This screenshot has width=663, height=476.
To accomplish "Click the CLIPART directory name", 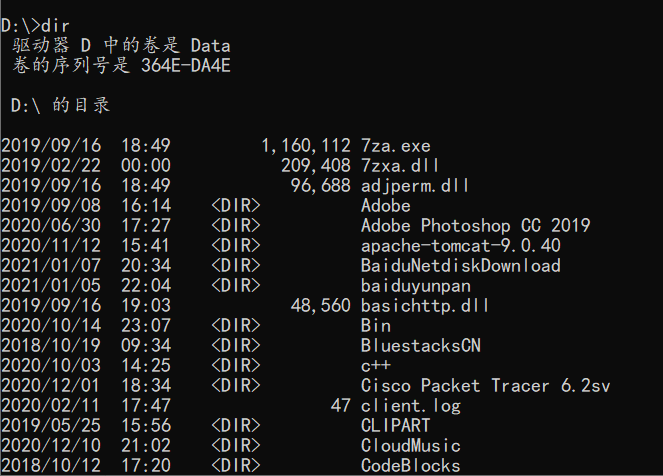I will (396, 425).
